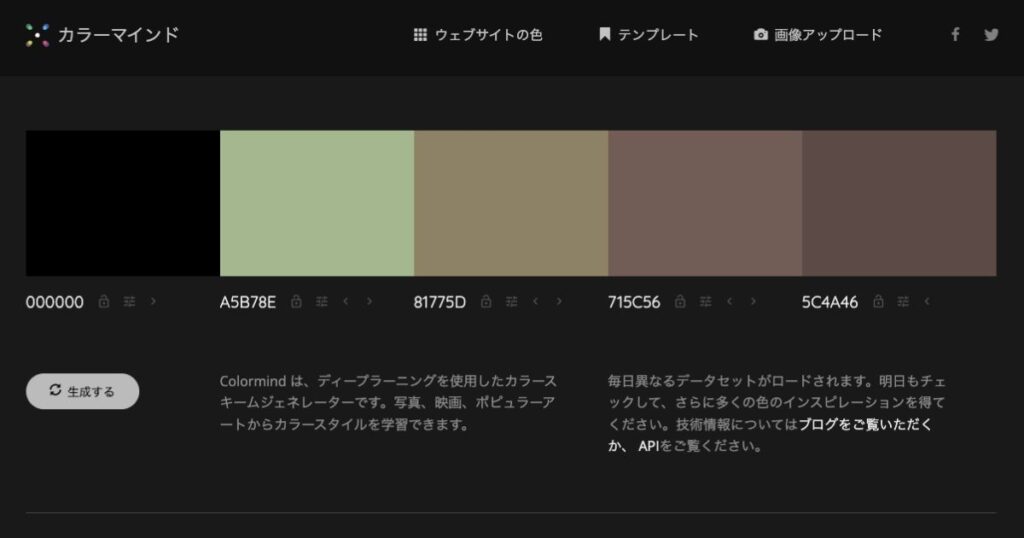Screen dimensions: 1024x538
Task: Open adjust sliders for 5C4A46
Action: click(903, 301)
